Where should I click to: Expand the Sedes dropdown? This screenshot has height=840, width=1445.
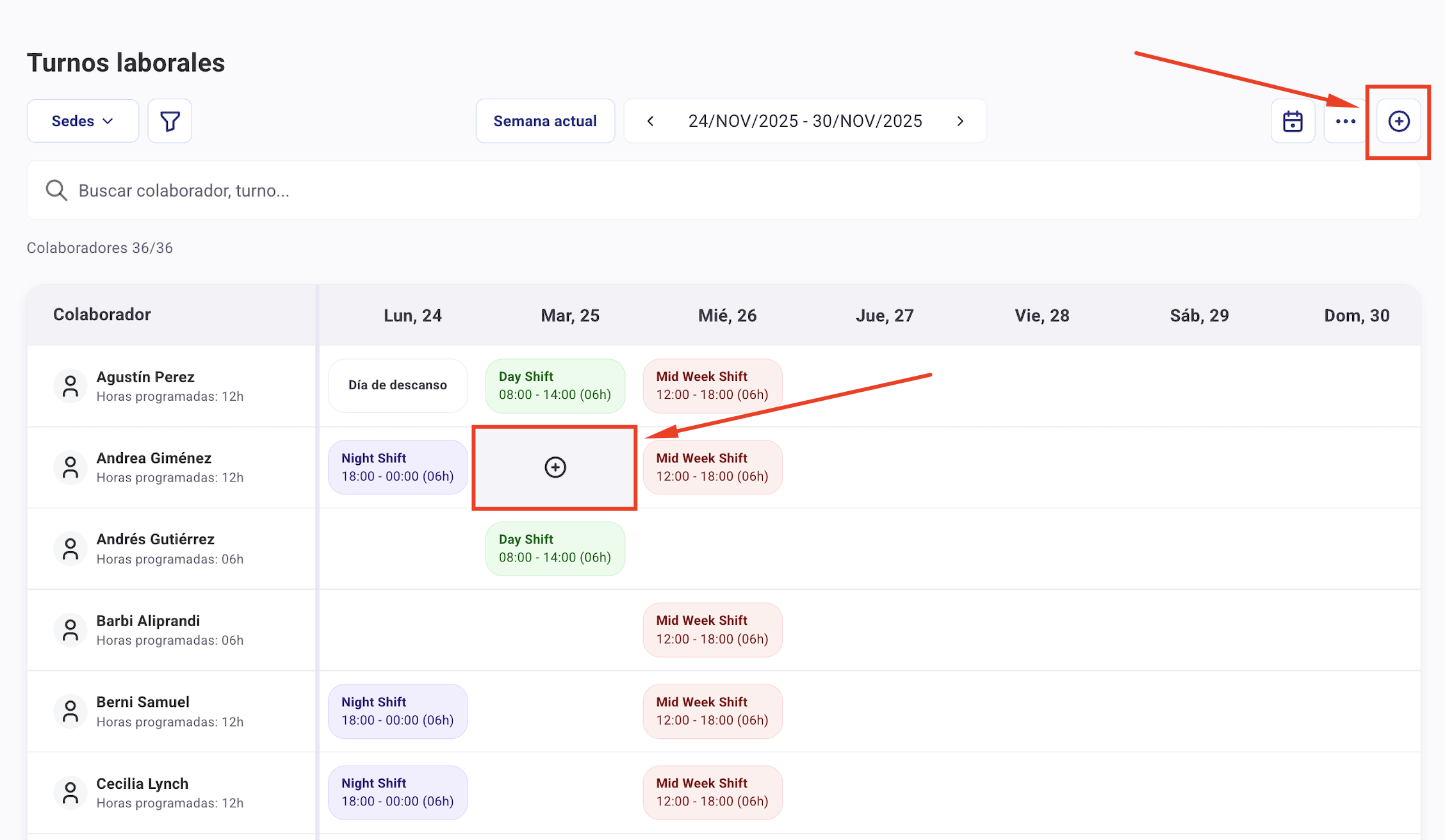(x=83, y=121)
